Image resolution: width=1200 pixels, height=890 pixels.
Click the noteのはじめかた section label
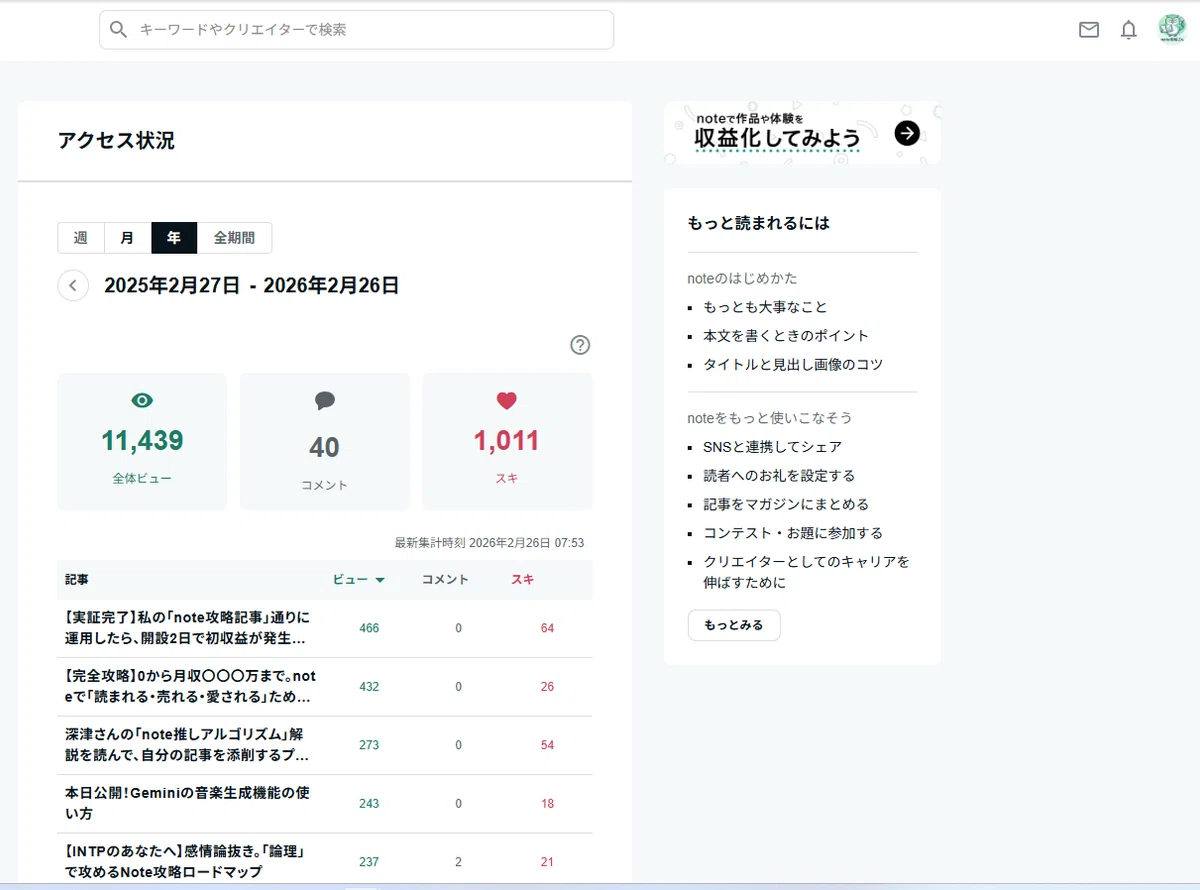point(742,278)
